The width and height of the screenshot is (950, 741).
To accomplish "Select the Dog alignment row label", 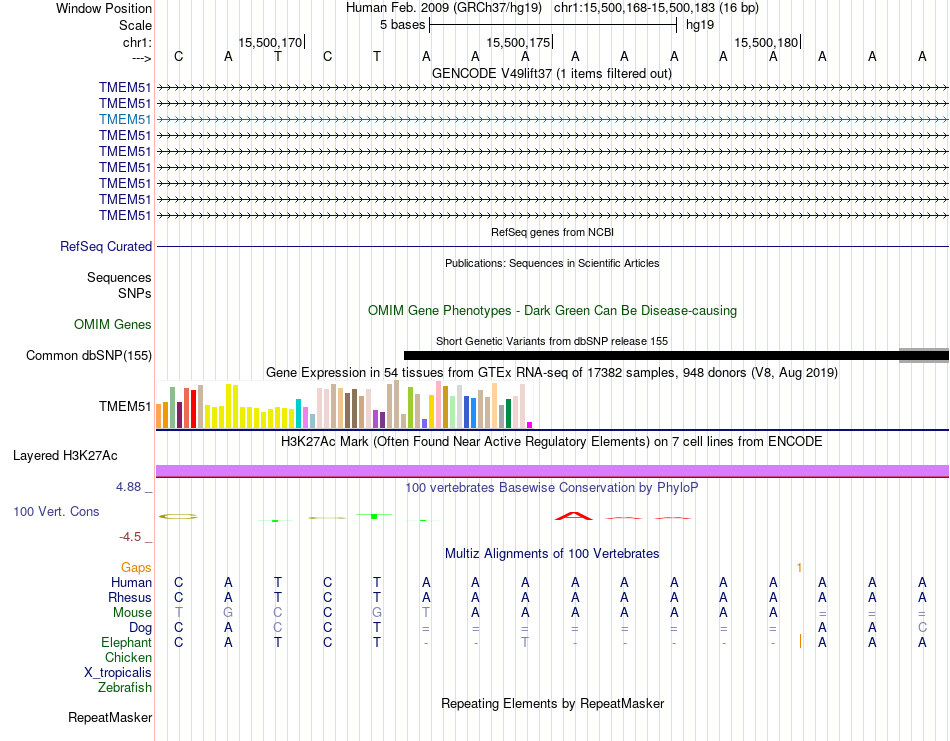I will pos(140,628).
